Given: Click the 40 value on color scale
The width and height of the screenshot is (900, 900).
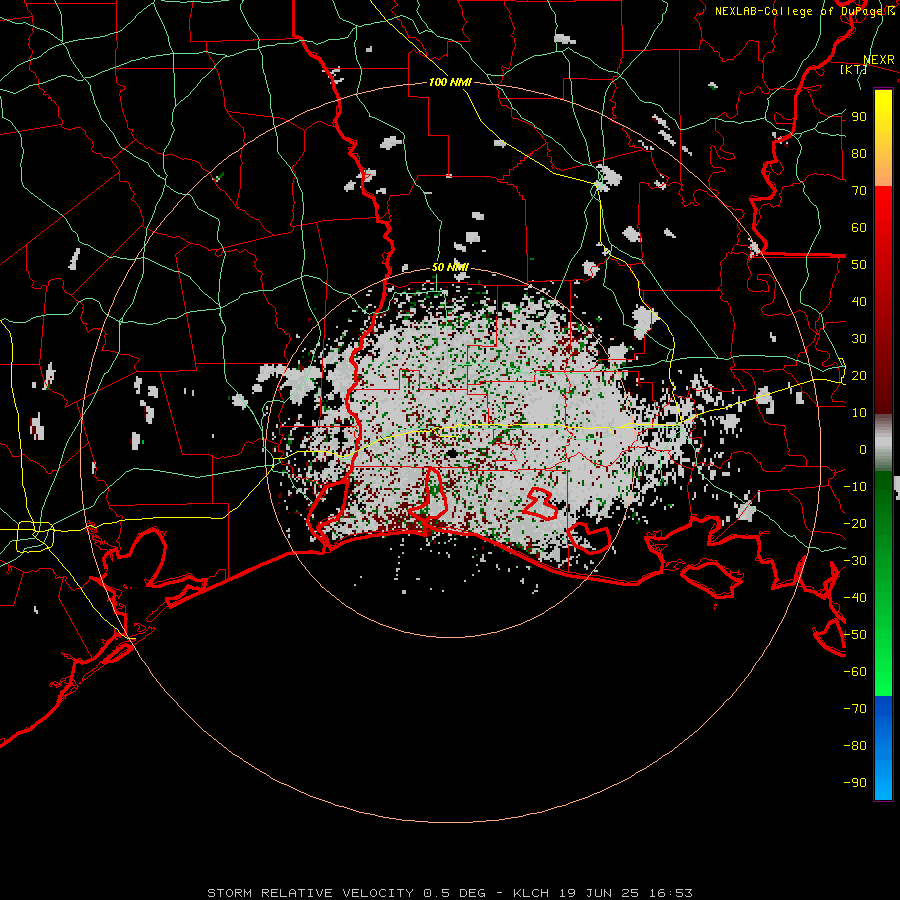Looking at the screenshot, I should tap(859, 301).
